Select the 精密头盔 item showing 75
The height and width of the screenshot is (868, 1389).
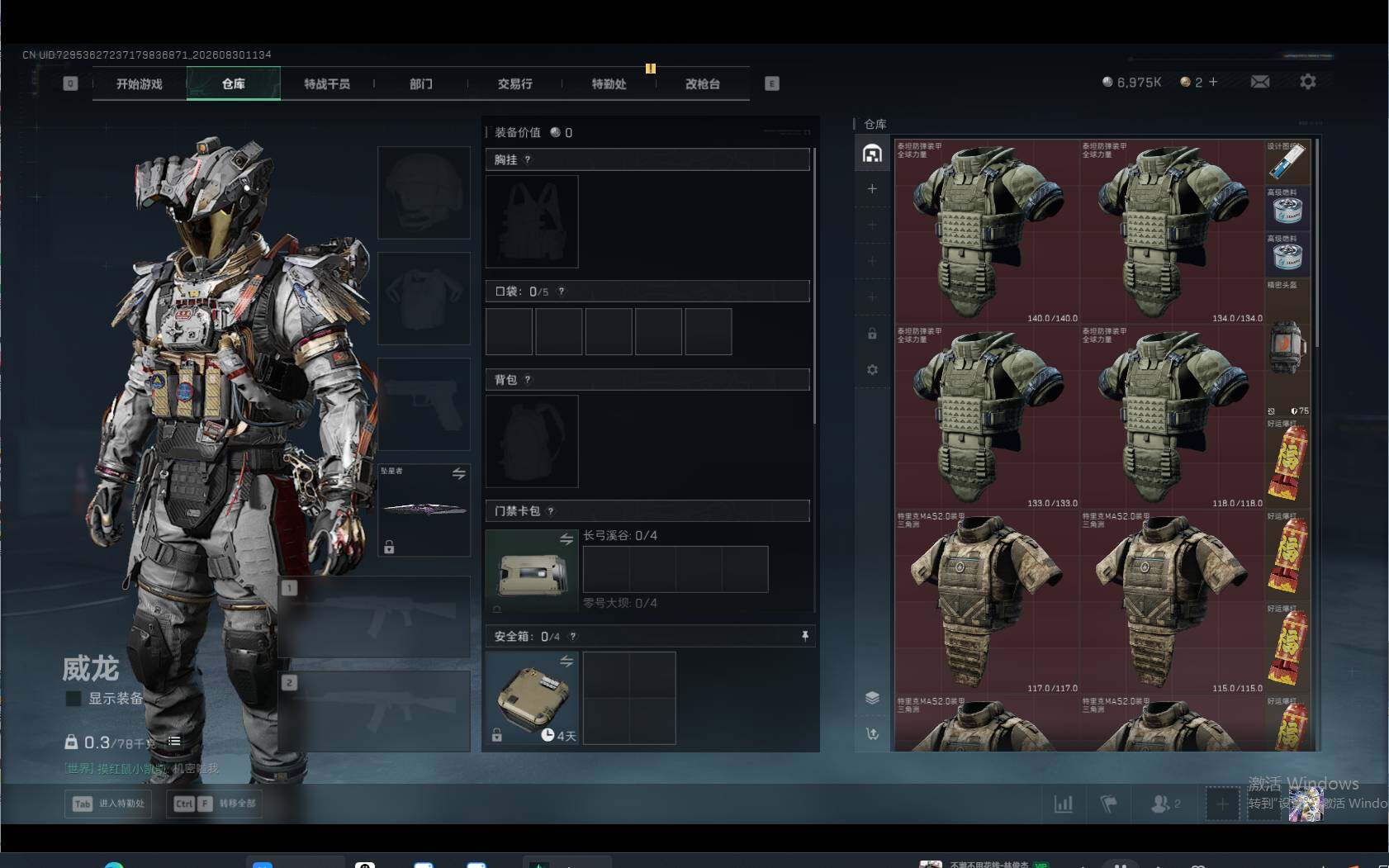click(1288, 348)
